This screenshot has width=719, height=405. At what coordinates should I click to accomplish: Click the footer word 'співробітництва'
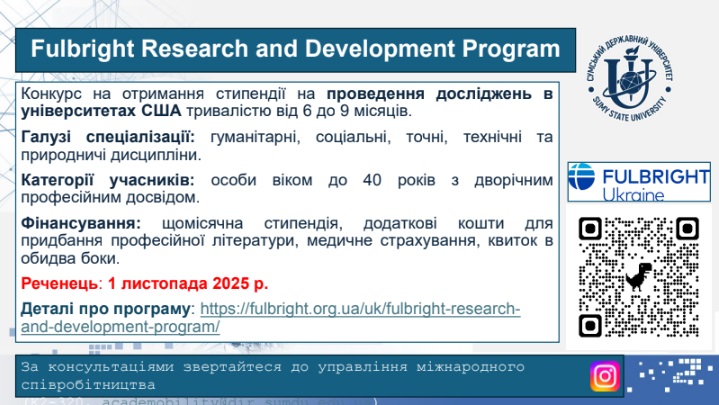(88, 384)
